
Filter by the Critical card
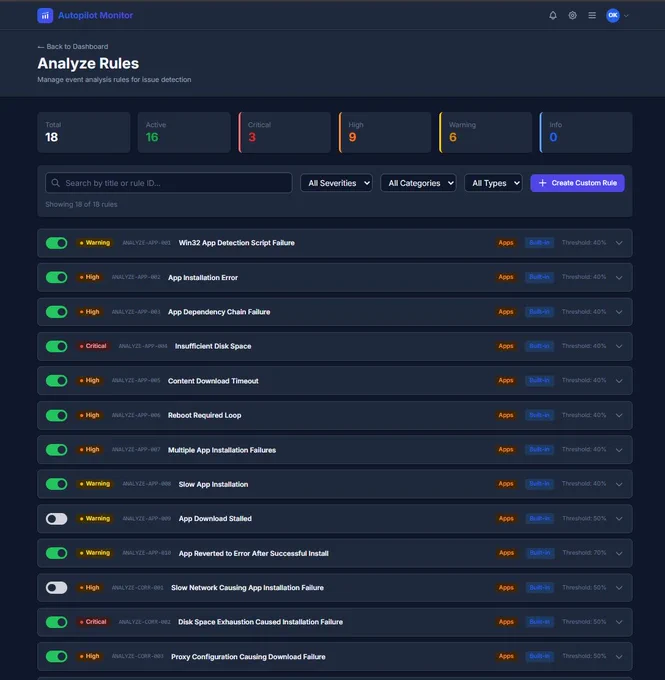[285, 132]
